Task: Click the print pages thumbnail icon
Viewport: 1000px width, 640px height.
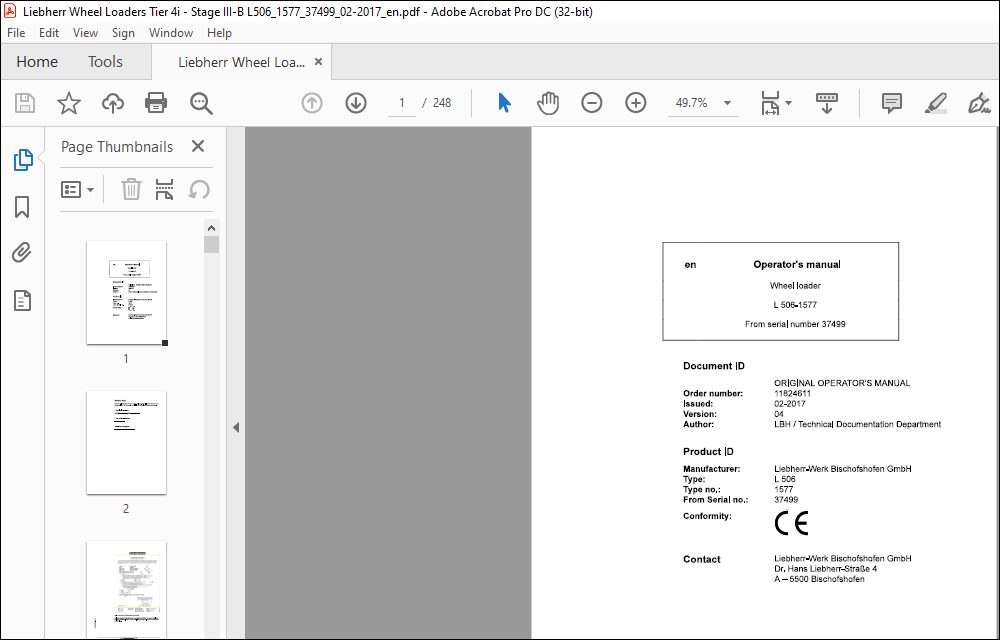Action: point(165,189)
